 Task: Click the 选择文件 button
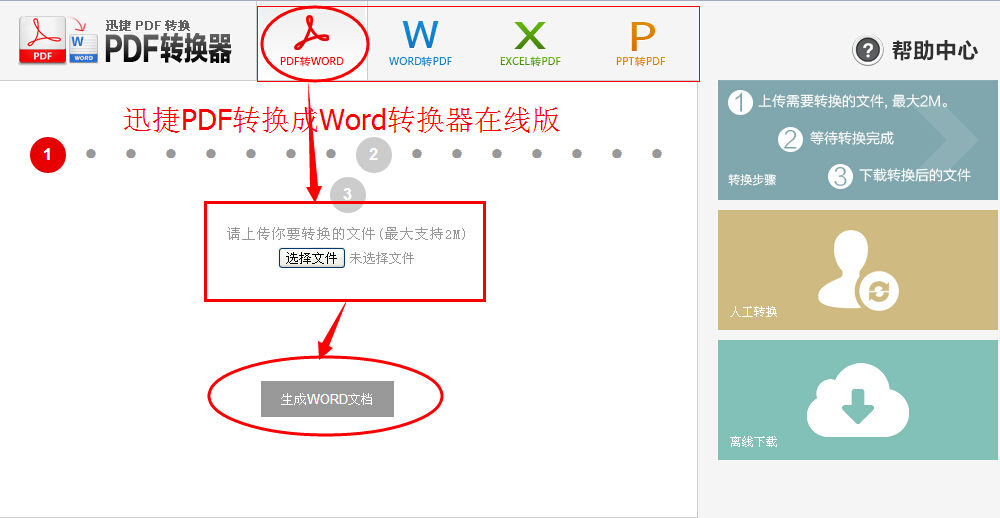311,258
